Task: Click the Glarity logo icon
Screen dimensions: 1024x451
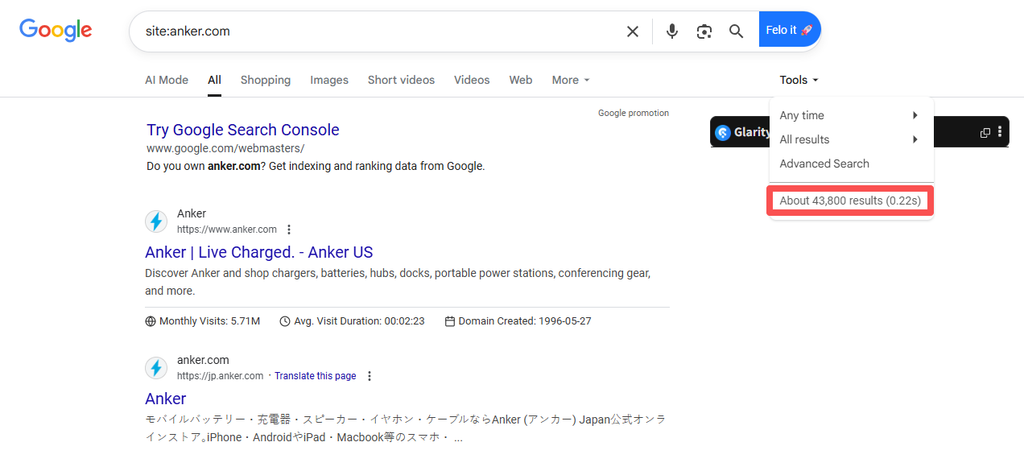Action: (722, 132)
